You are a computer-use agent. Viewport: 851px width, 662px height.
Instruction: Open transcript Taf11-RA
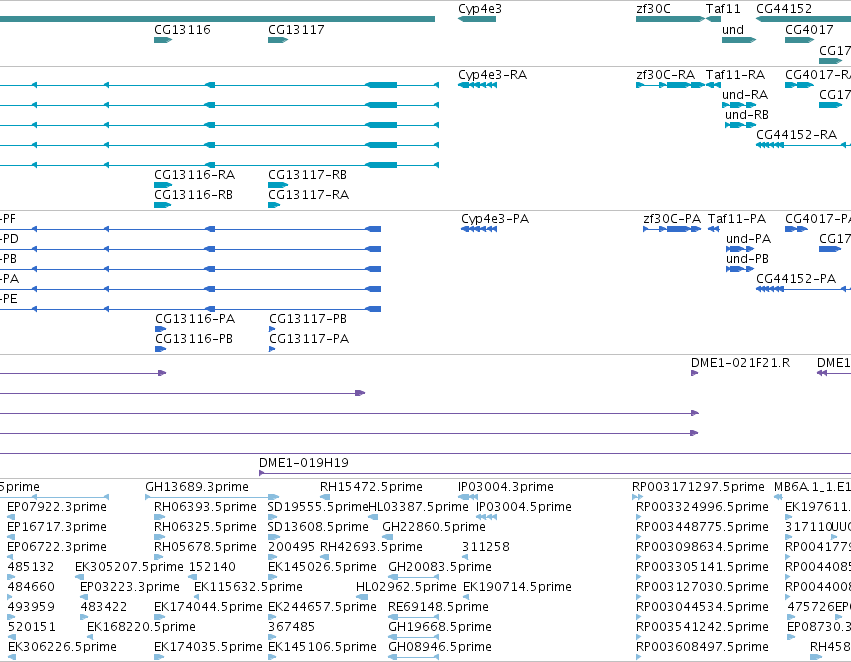(x=735, y=75)
